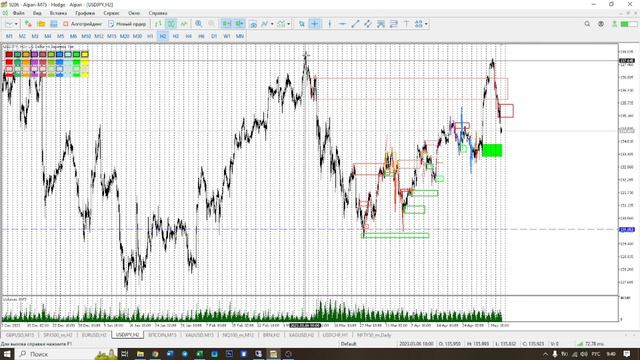Screen dimensions: 640x360
Task: Switch to H1 timeframe
Action: tap(150, 36)
